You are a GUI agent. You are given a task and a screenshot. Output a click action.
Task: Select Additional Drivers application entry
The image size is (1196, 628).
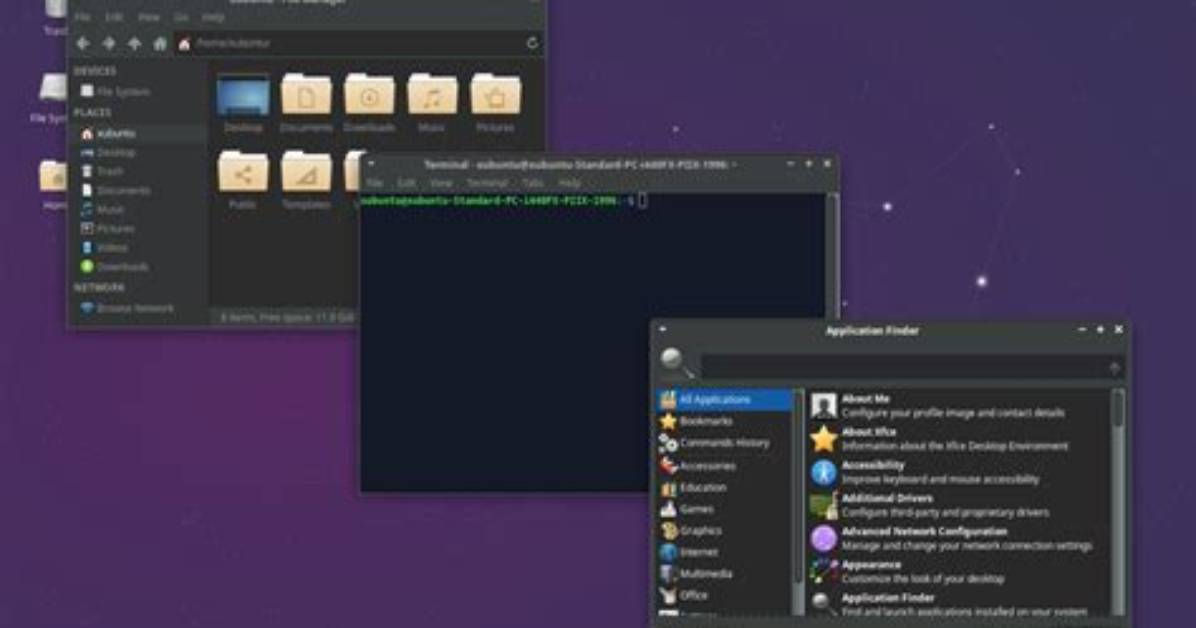tap(960, 505)
